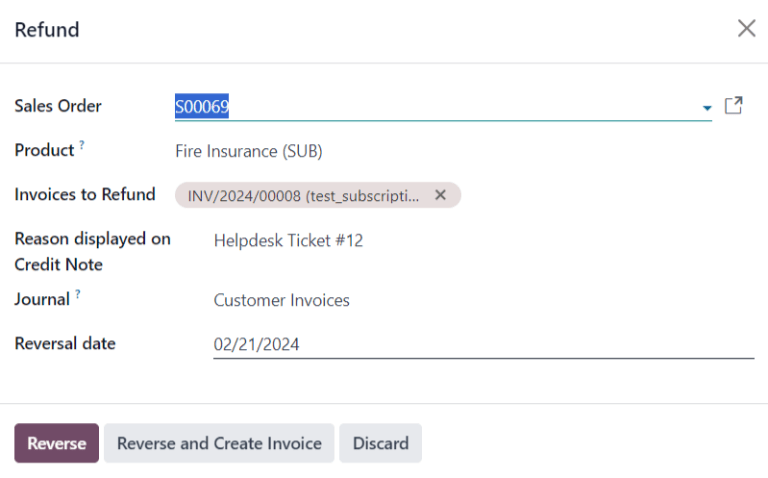Click the Refund dialog title
This screenshot has width=768, height=478.
pyautogui.click(x=47, y=30)
